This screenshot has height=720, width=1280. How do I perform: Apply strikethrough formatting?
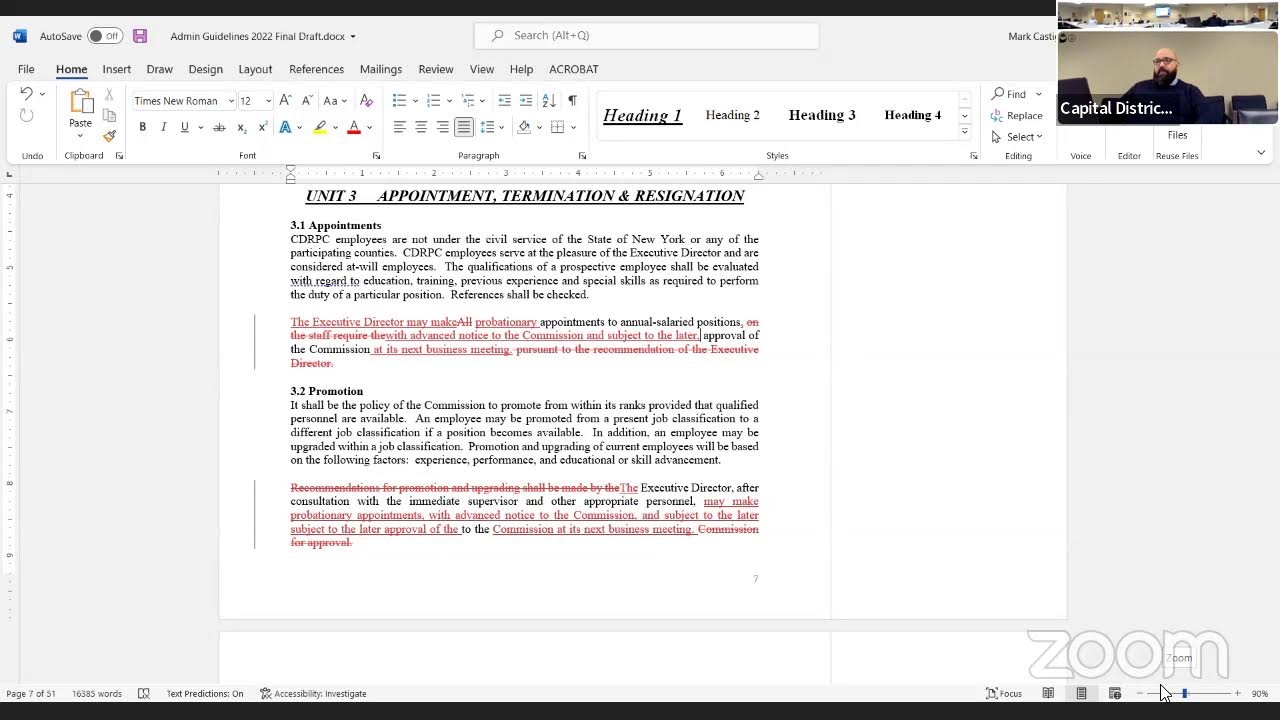pyautogui.click(x=219, y=127)
